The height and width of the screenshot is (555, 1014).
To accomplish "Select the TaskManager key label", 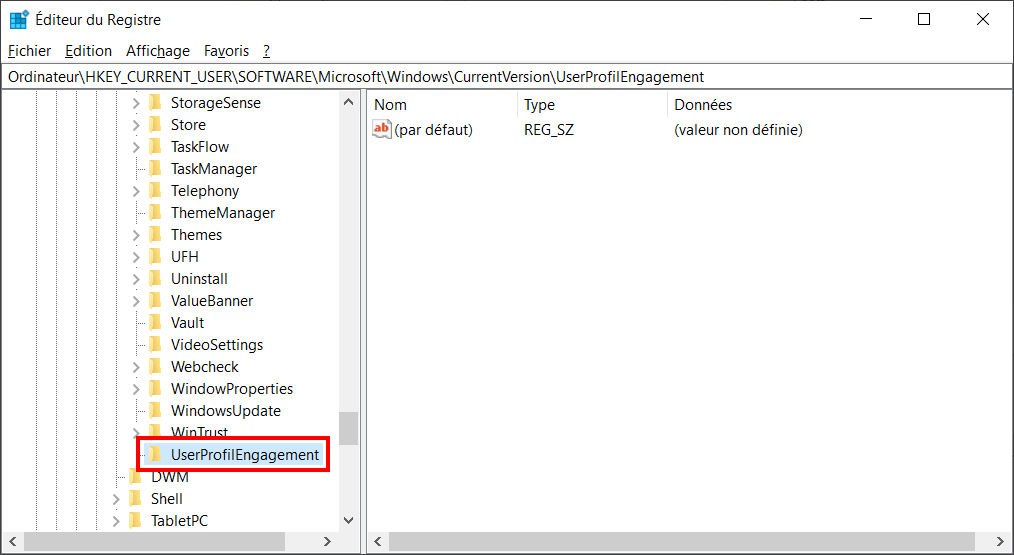I will pos(213,169).
